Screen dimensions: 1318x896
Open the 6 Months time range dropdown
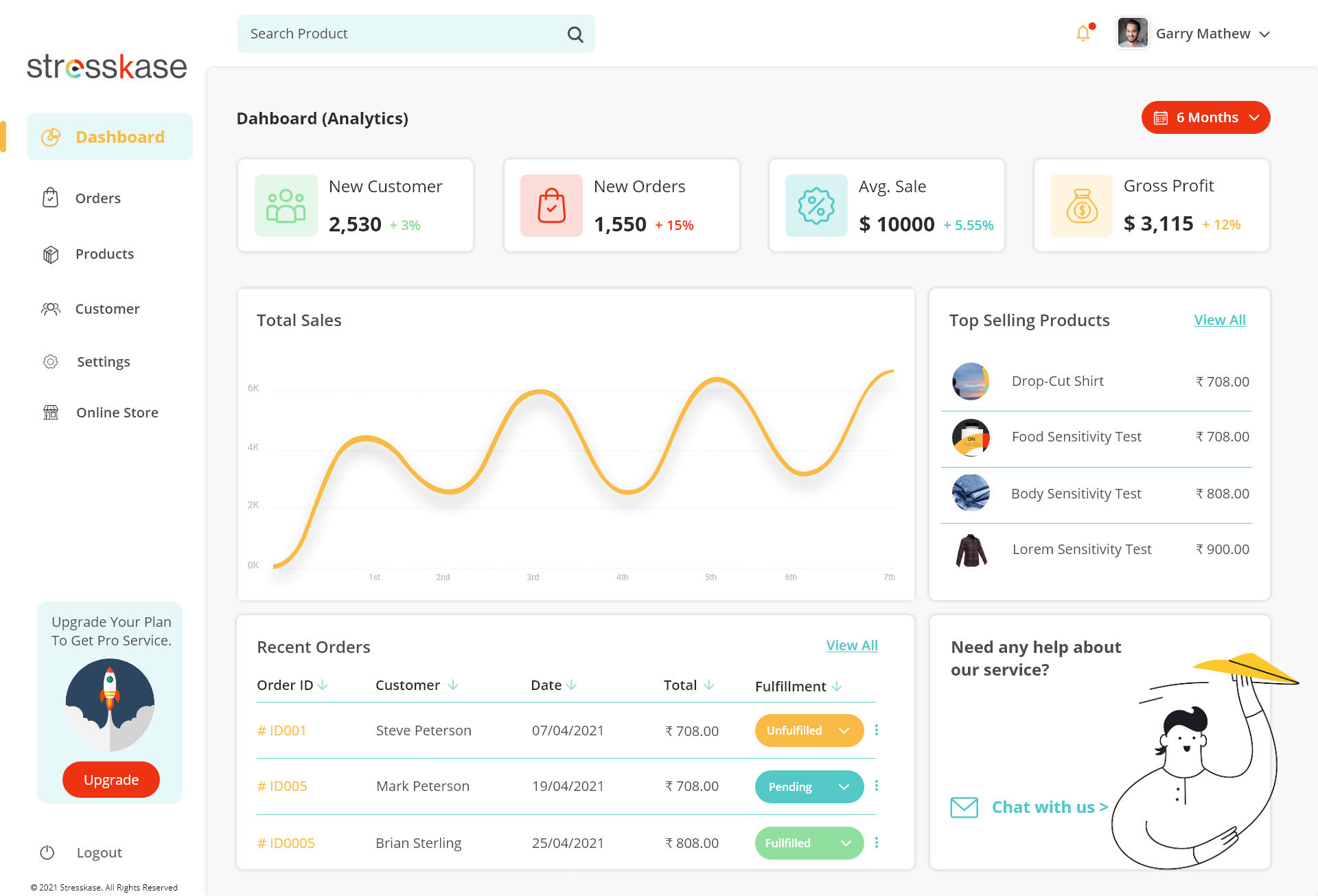coord(1205,117)
